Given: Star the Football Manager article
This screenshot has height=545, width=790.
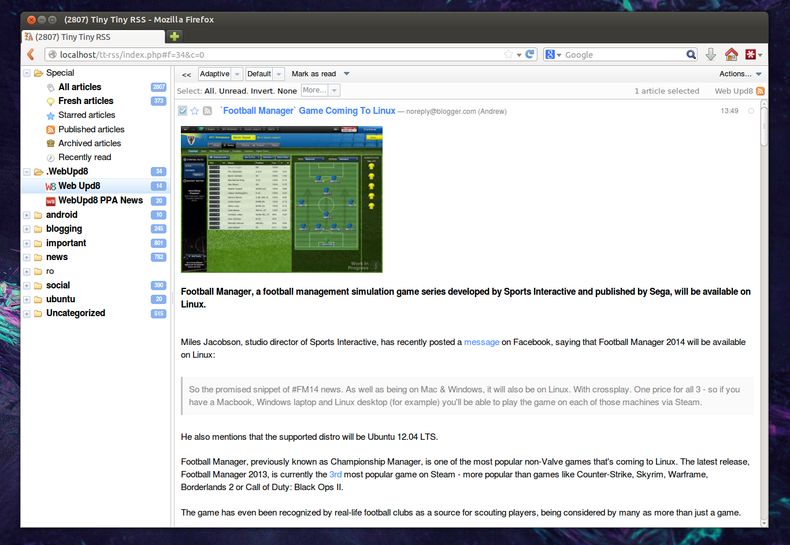Looking at the screenshot, I should (x=194, y=111).
